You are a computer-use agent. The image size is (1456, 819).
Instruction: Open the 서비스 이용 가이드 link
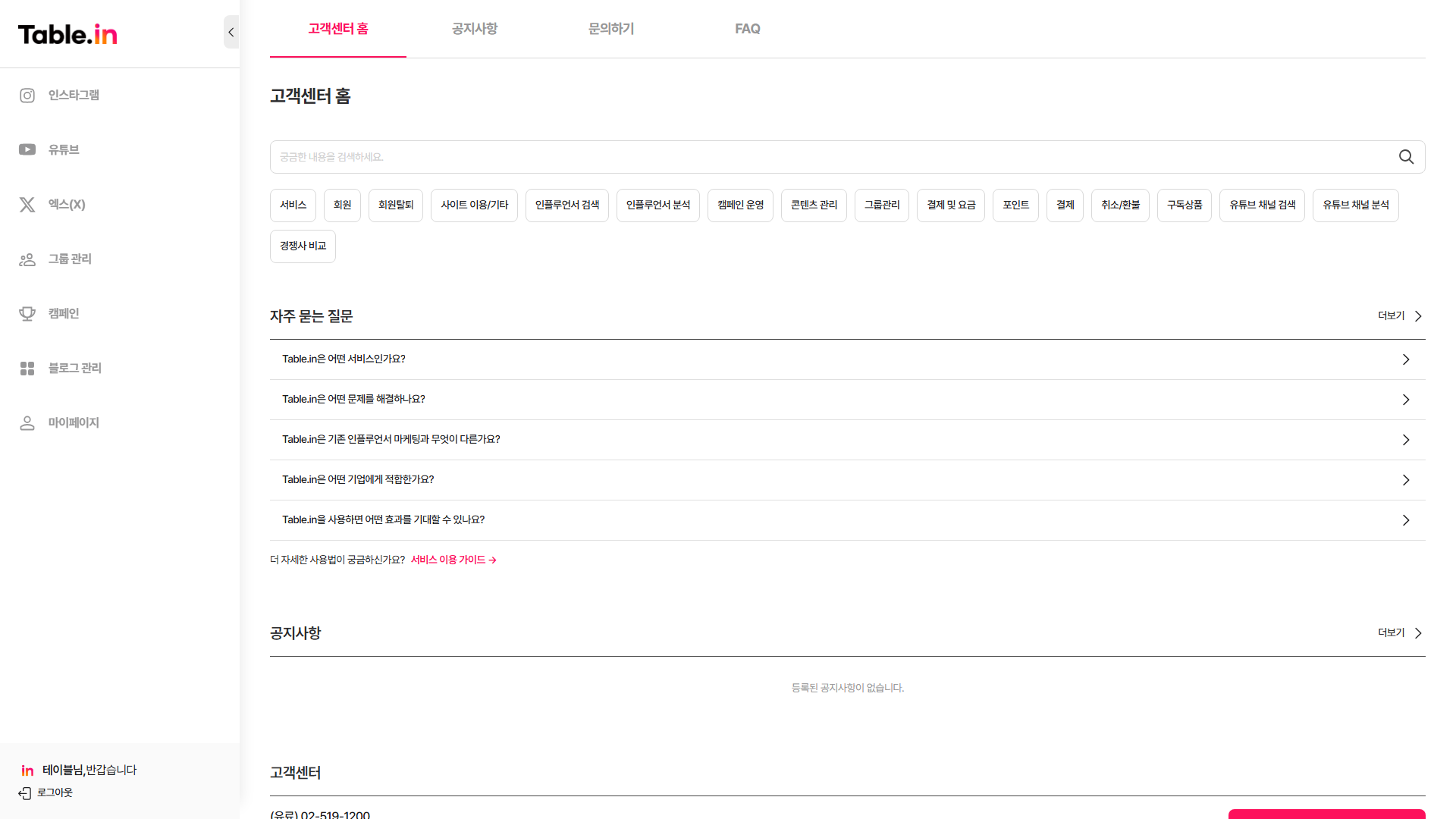click(453, 560)
